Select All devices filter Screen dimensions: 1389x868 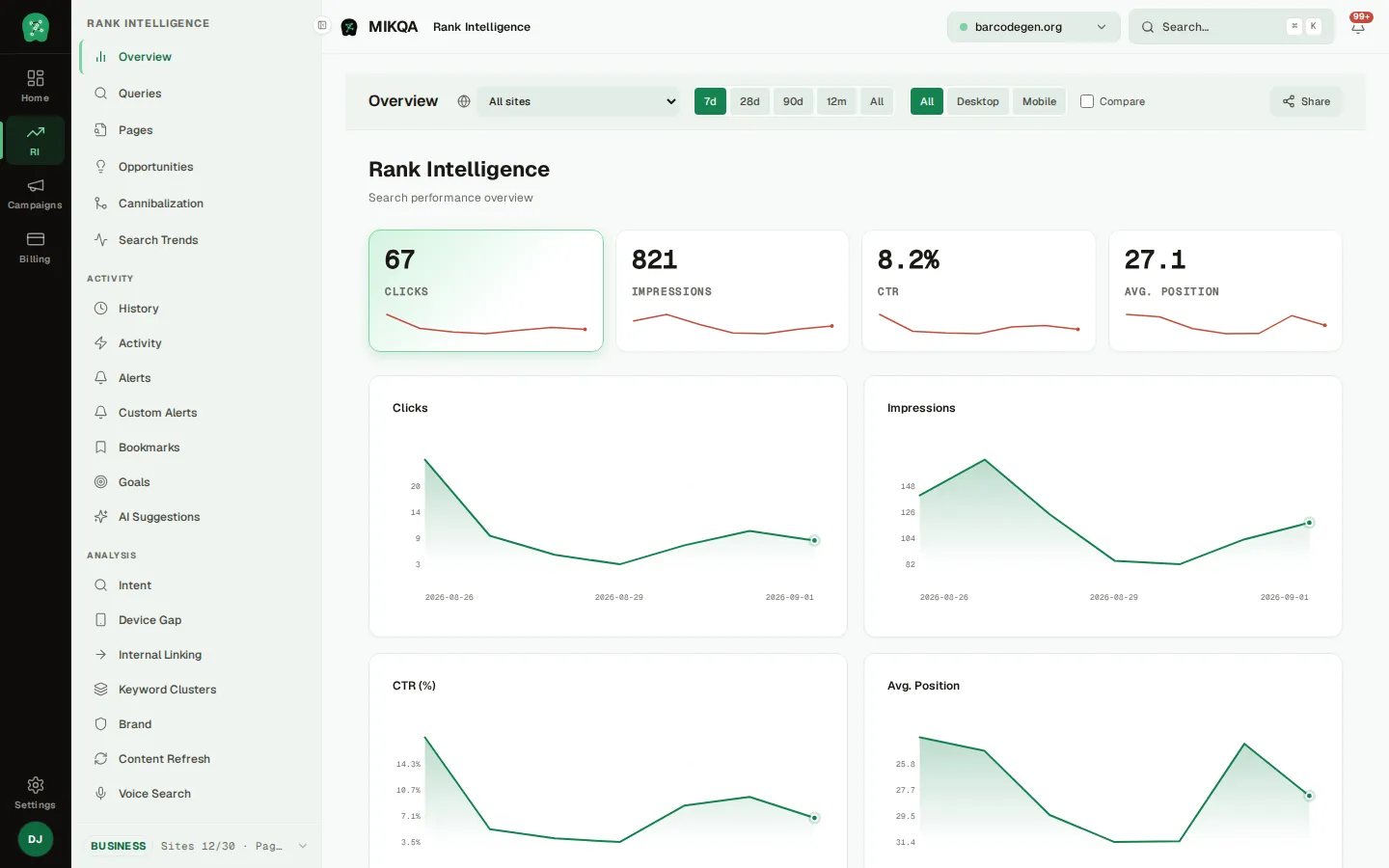(927, 101)
